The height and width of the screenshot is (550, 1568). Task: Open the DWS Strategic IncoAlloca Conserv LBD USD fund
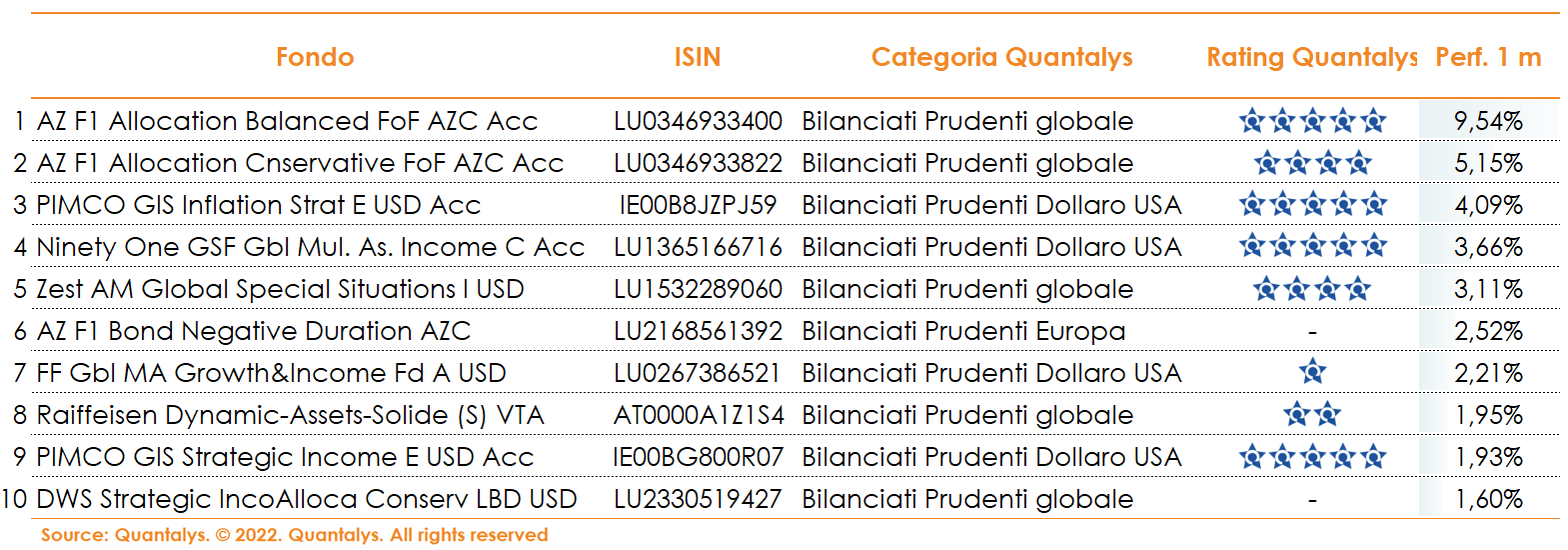(x=306, y=499)
